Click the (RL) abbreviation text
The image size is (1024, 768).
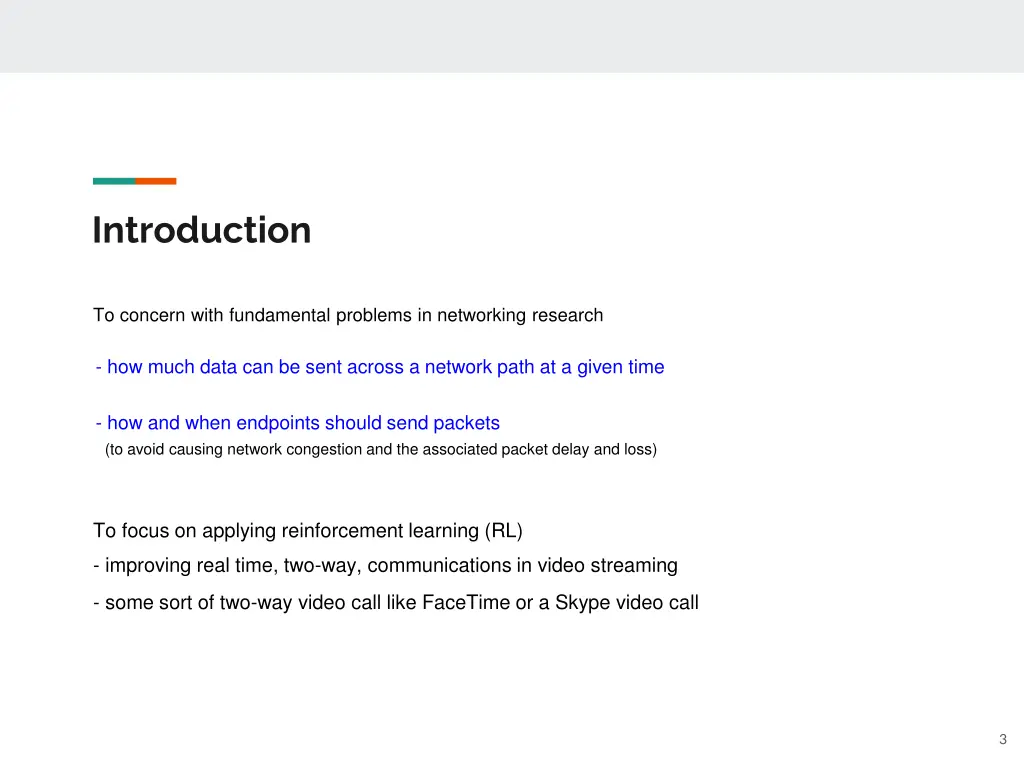(x=504, y=530)
